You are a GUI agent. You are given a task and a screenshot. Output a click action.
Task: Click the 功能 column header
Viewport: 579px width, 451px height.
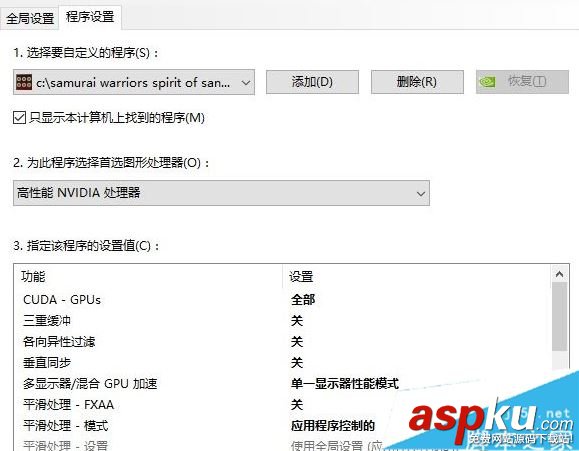pos(34,276)
